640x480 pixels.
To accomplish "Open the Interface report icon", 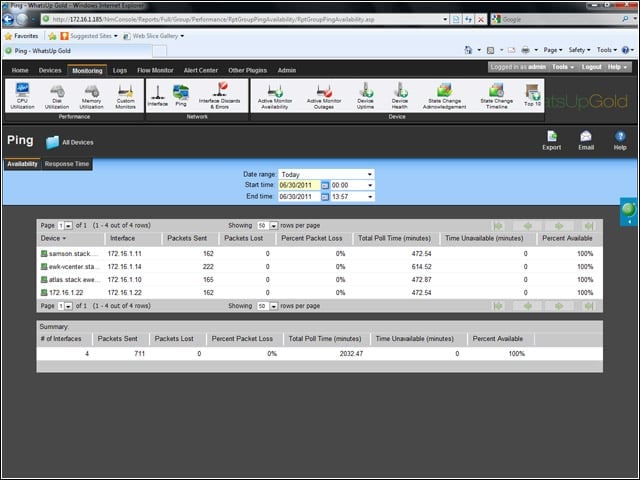I will pyautogui.click(x=158, y=95).
